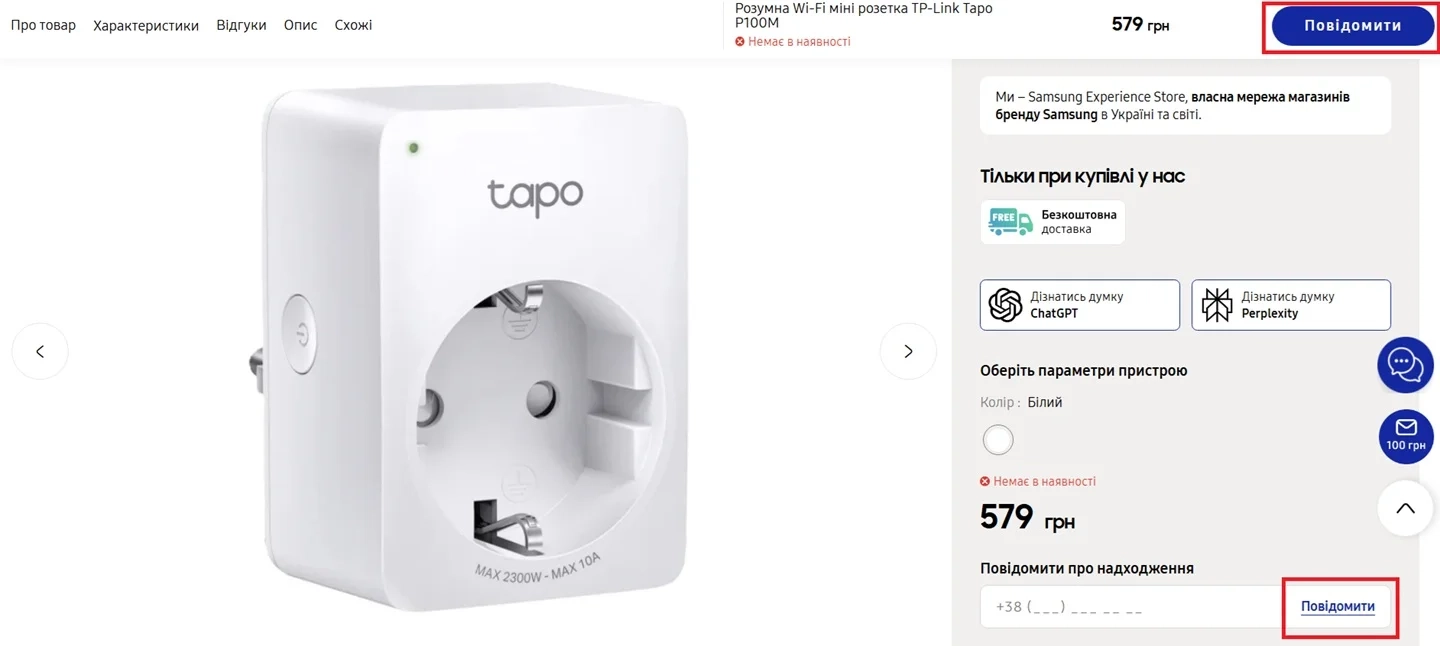This screenshot has height=646, width=1440.
Task: Click the product title in sticky header
Action: (x=864, y=15)
